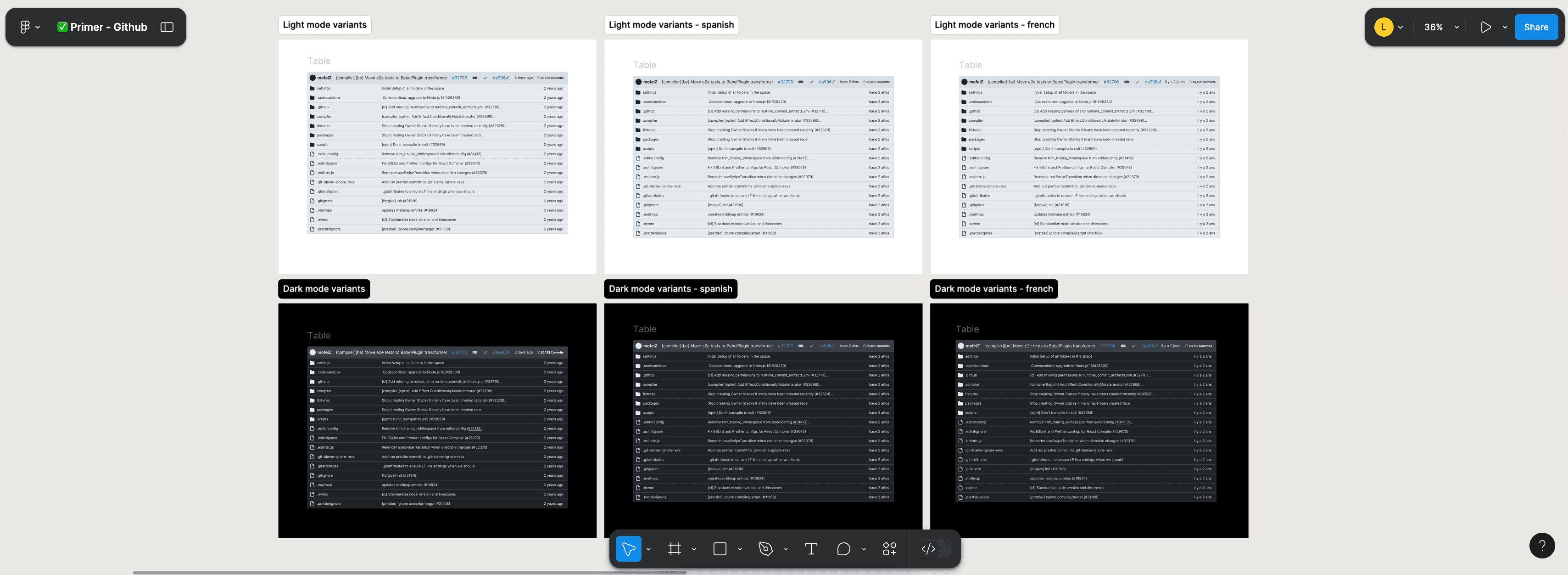The height and width of the screenshot is (575, 1568).
Task: Click the .nvmrc file row in Dark mode variants table
Action: [438, 495]
